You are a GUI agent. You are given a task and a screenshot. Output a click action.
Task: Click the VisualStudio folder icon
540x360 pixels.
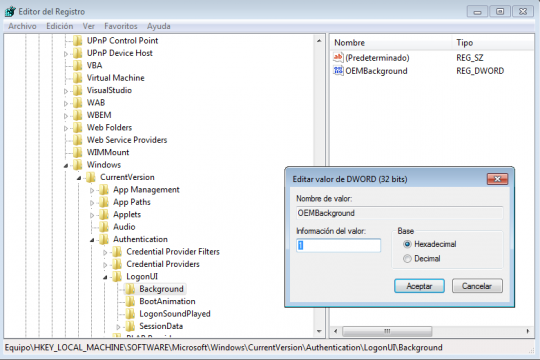[78, 90]
